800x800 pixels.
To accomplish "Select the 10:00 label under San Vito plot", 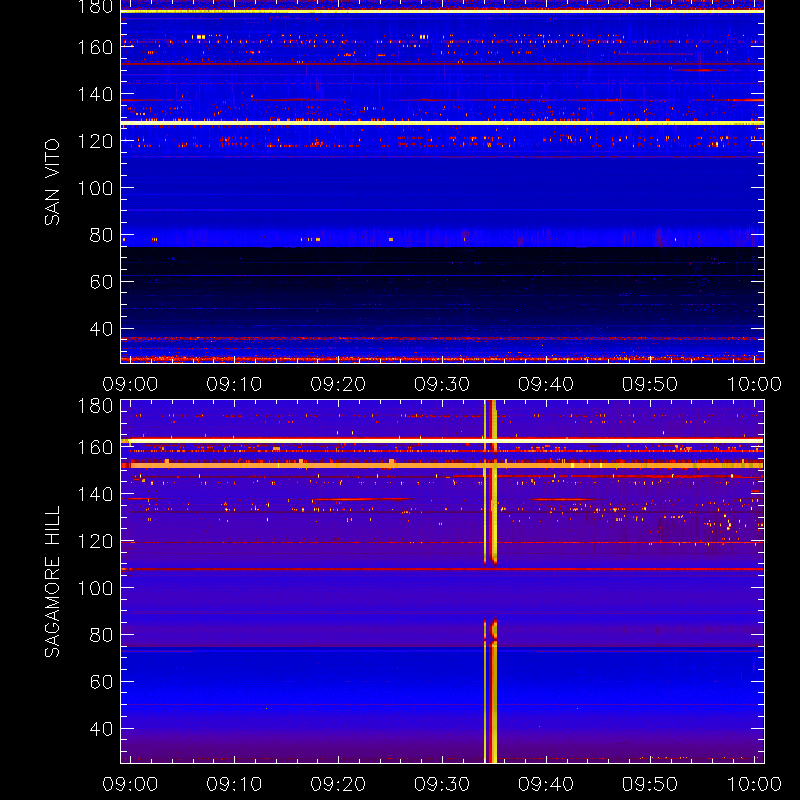I will click(754, 384).
